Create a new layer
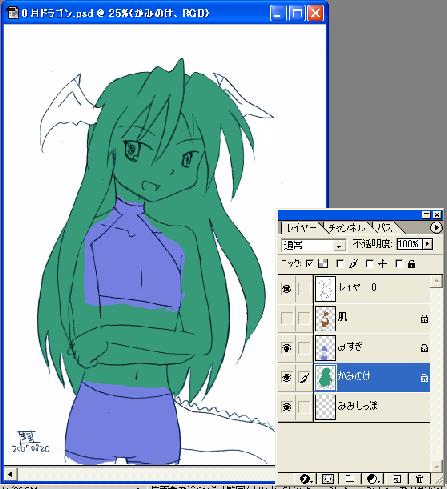 tap(397, 479)
